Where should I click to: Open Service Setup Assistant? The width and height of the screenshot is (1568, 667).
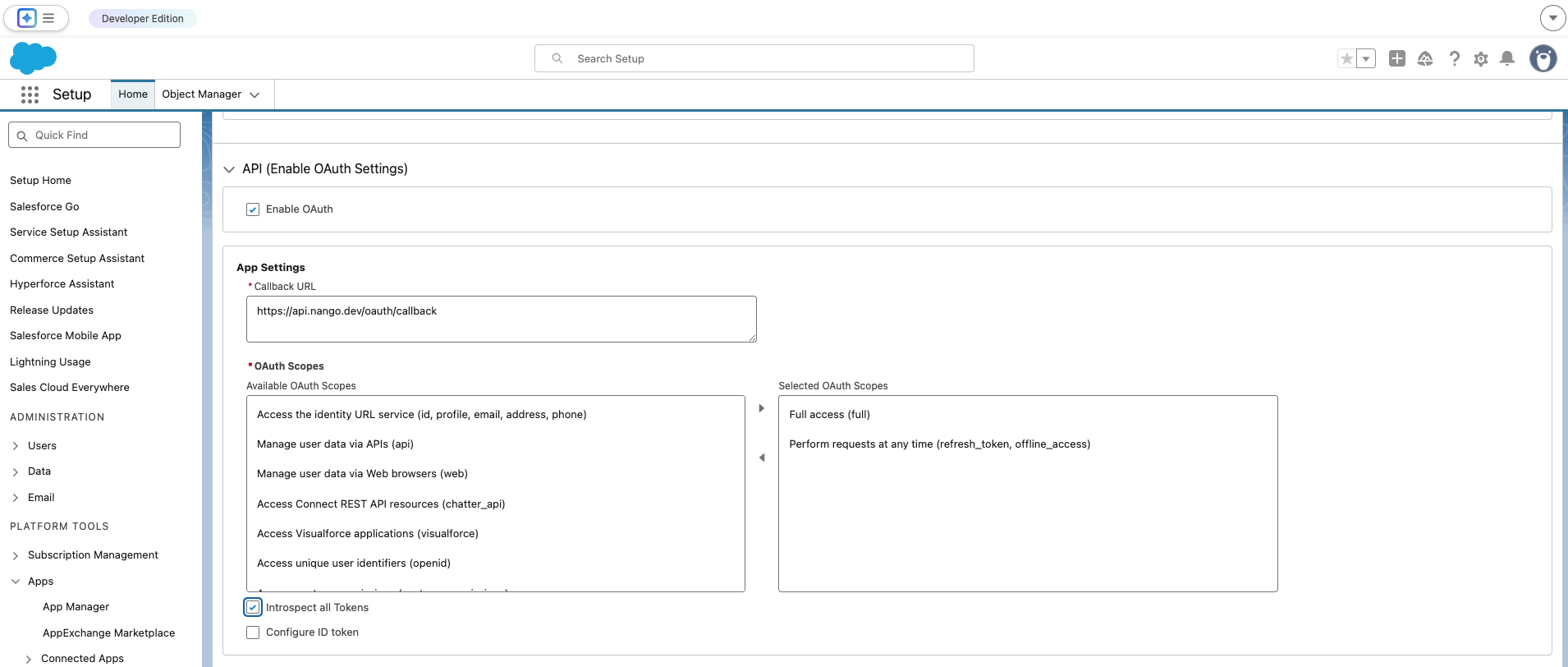pos(69,232)
